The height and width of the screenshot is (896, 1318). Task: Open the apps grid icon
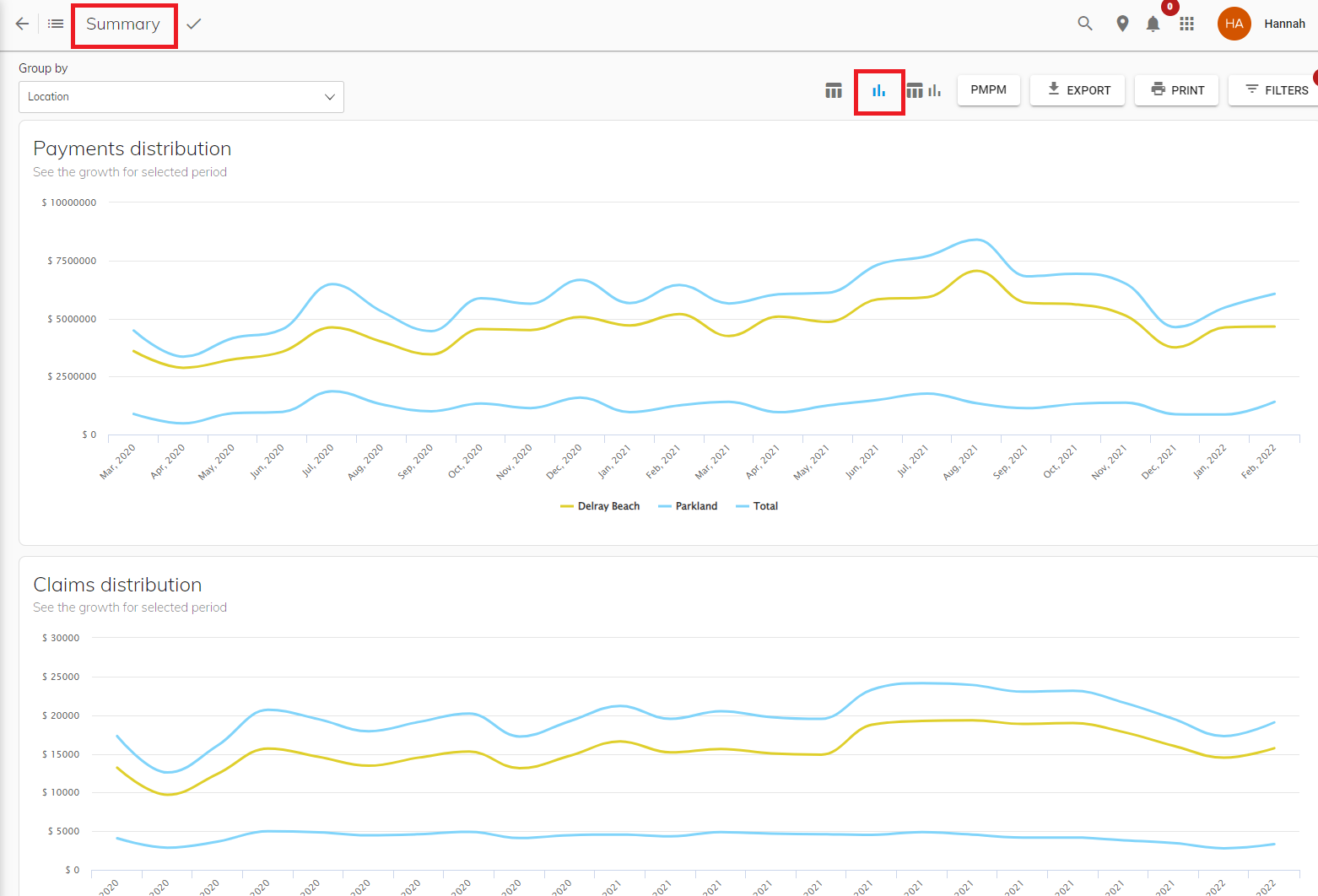coord(1186,24)
